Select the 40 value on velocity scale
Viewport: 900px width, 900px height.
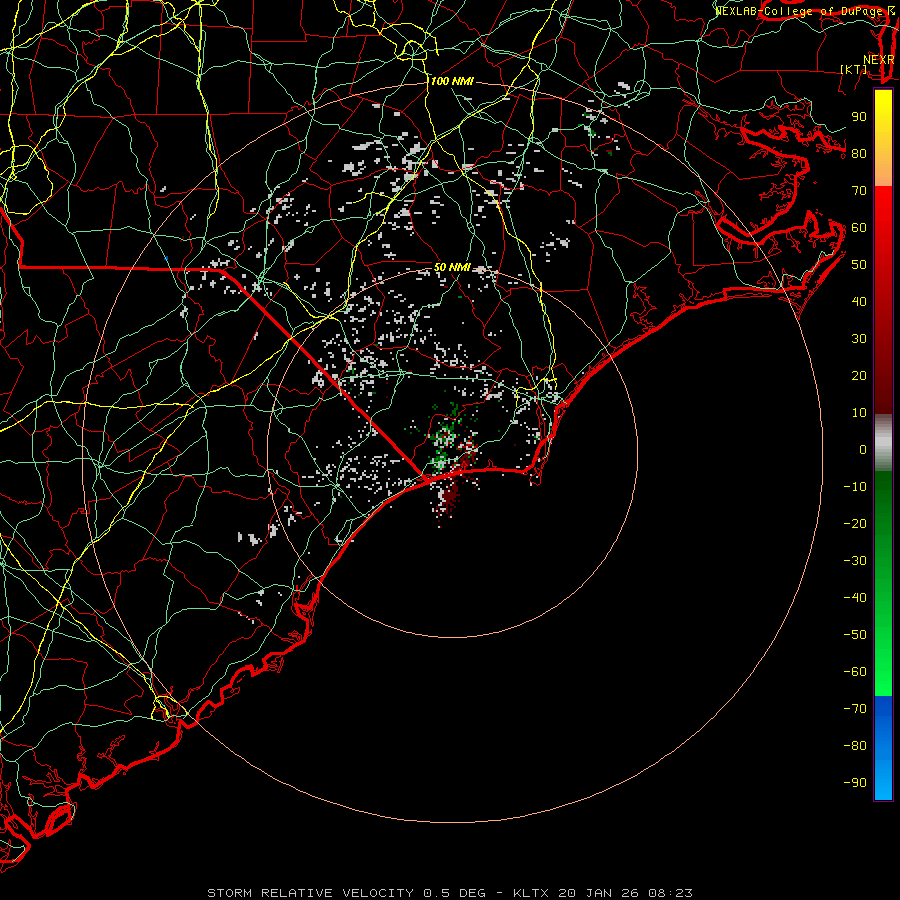coord(859,302)
